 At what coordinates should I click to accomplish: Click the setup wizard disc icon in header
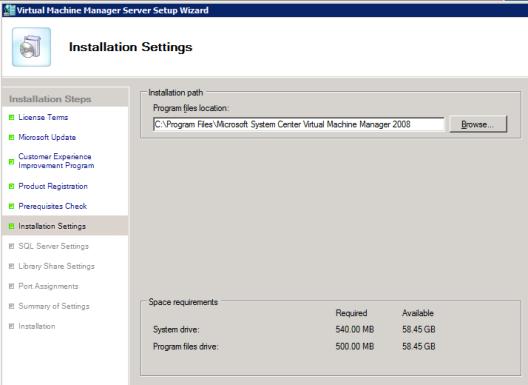31,47
